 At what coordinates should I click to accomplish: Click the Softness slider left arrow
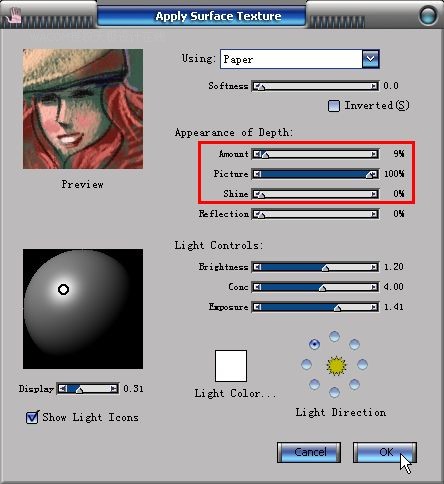[257, 86]
